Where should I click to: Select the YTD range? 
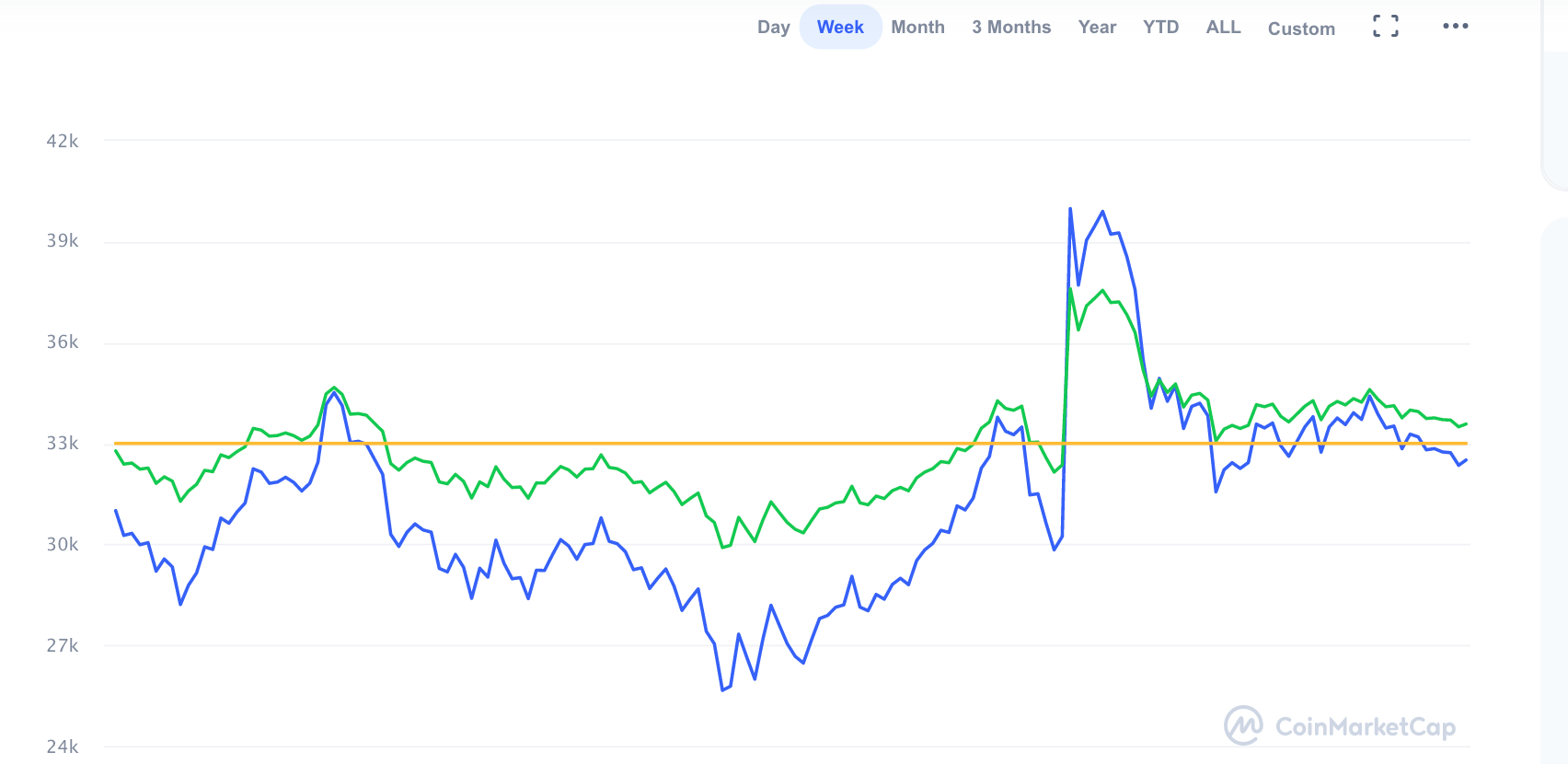point(1160,28)
